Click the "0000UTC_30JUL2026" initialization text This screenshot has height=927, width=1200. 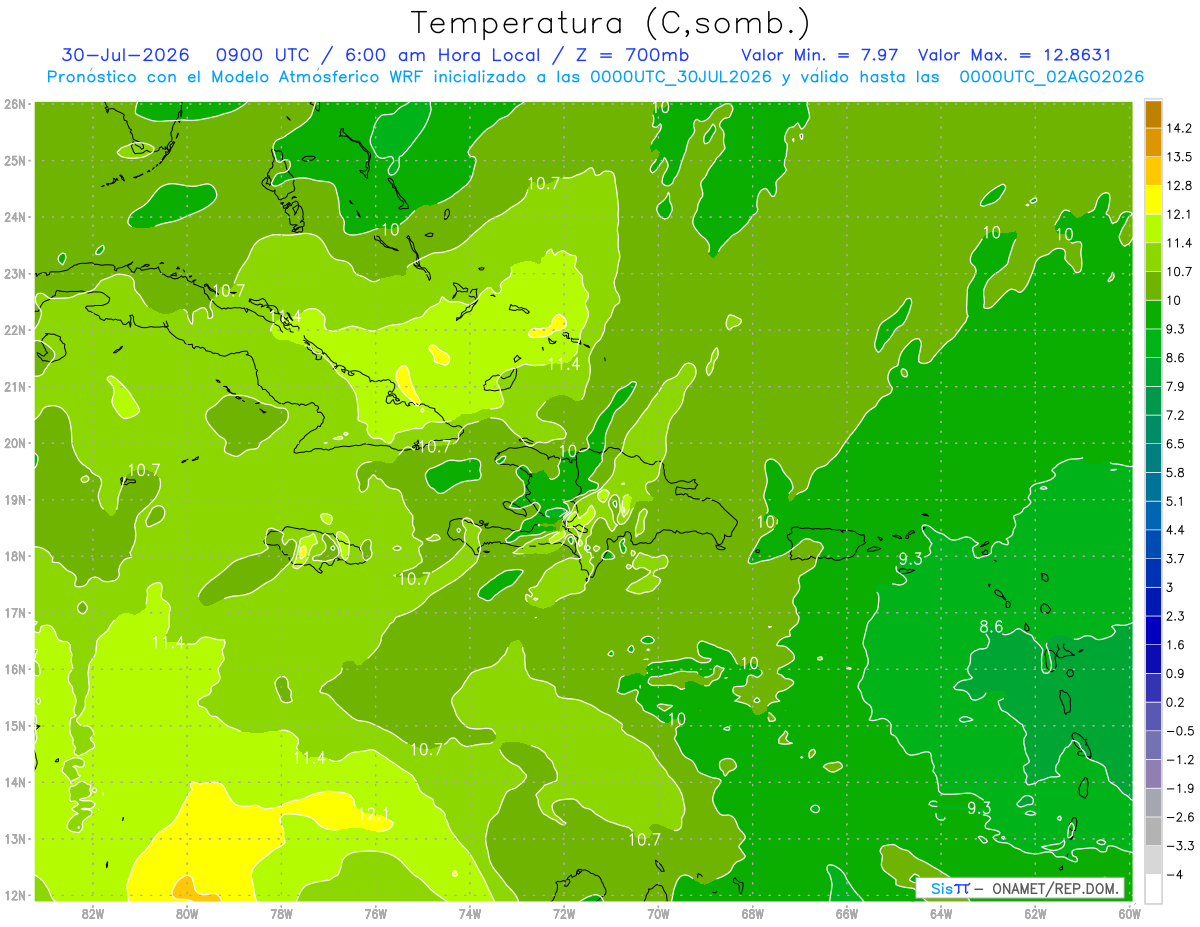[x=680, y=77]
